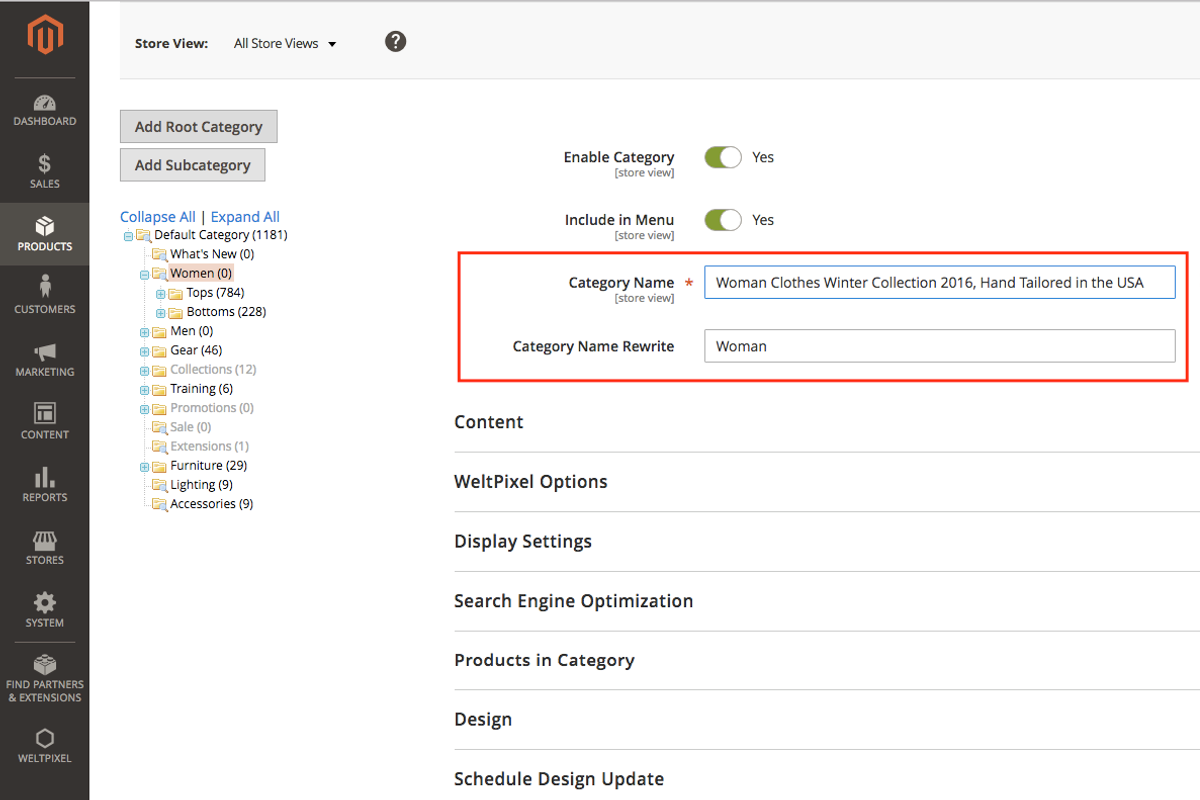The width and height of the screenshot is (1200, 800).
Task: Select Tops (784) category label
Action: 215,293
